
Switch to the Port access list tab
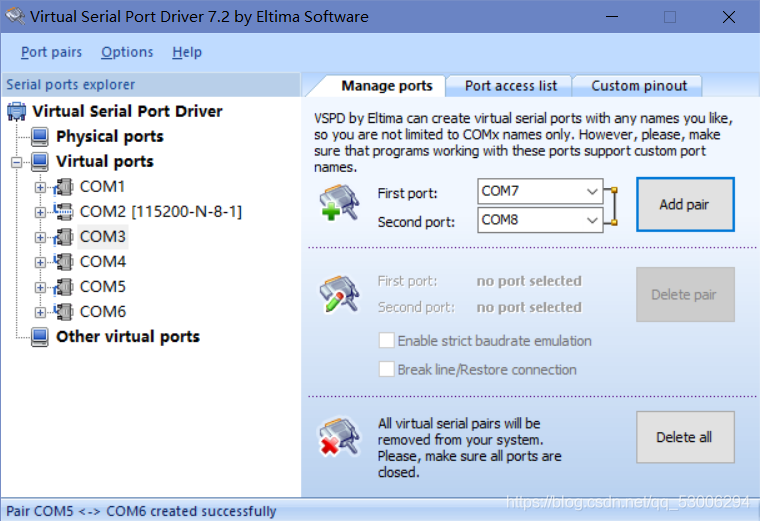click(x=511, y=86)
